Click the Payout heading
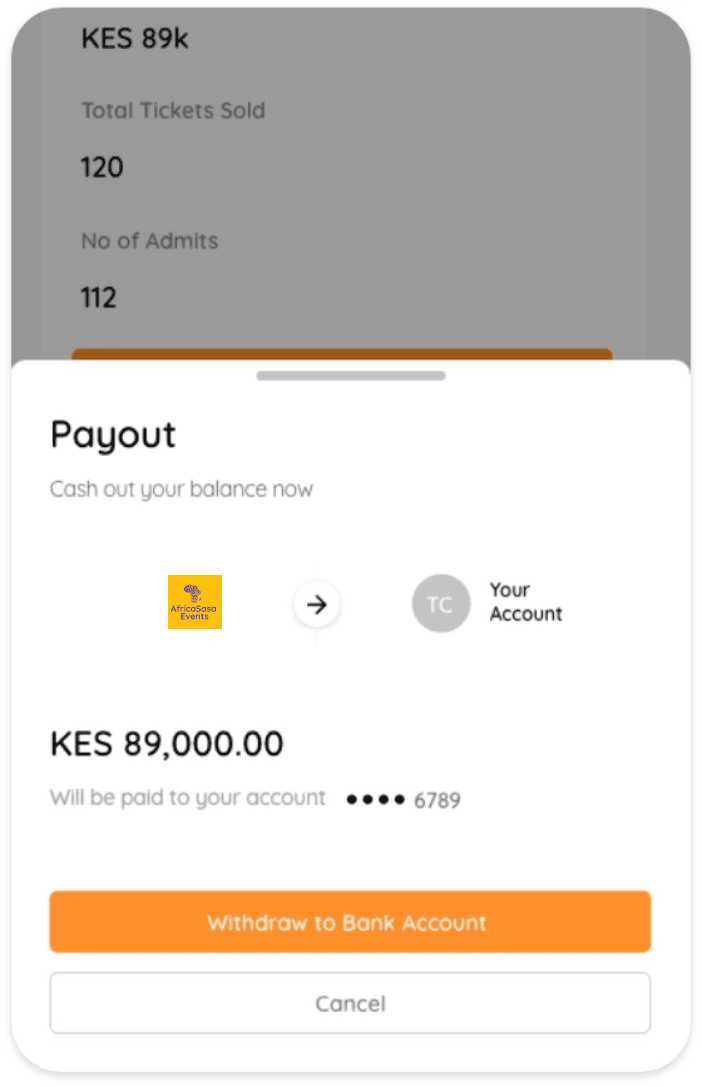 113,435
